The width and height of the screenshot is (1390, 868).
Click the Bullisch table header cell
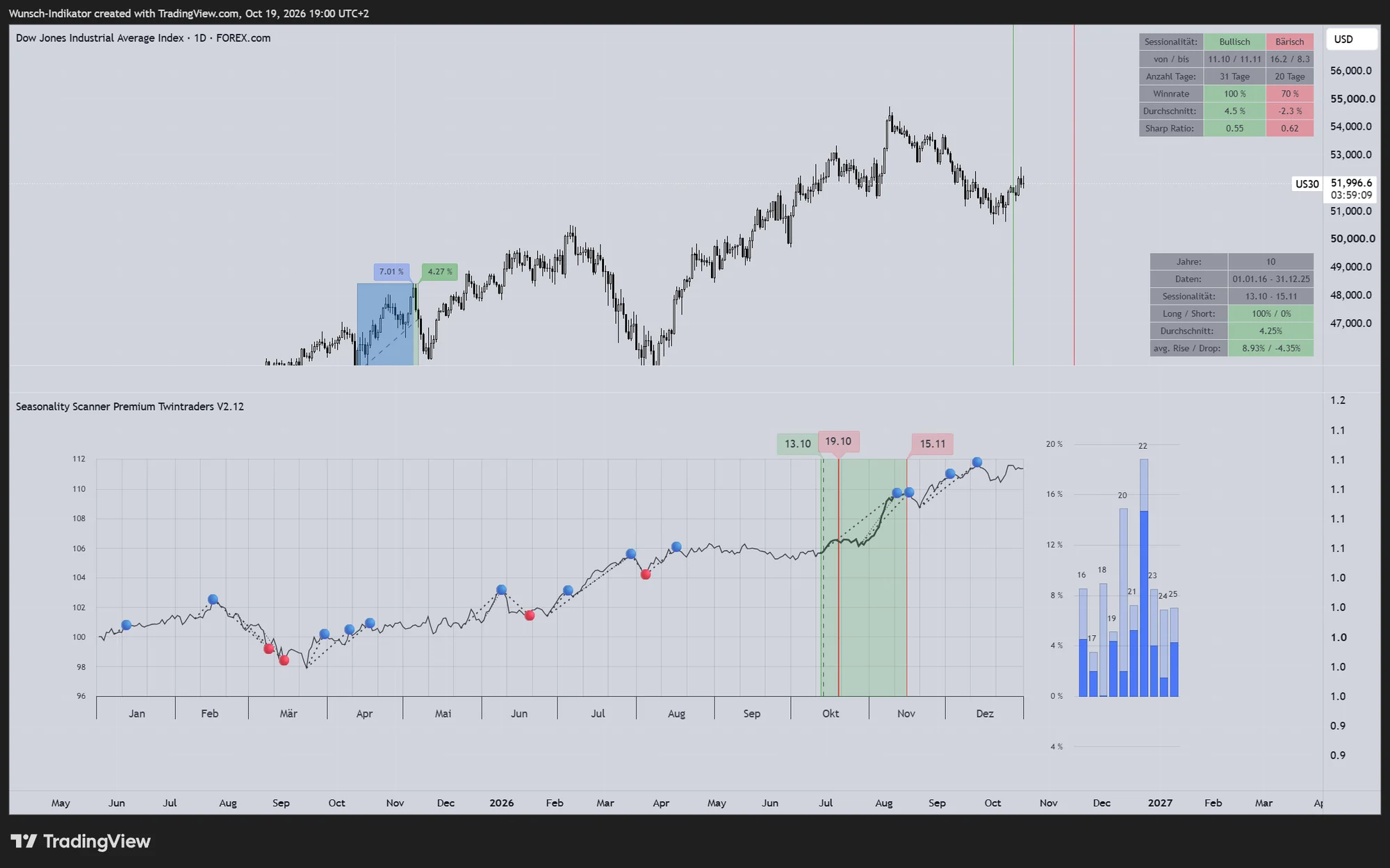[x=1234, y=42]
